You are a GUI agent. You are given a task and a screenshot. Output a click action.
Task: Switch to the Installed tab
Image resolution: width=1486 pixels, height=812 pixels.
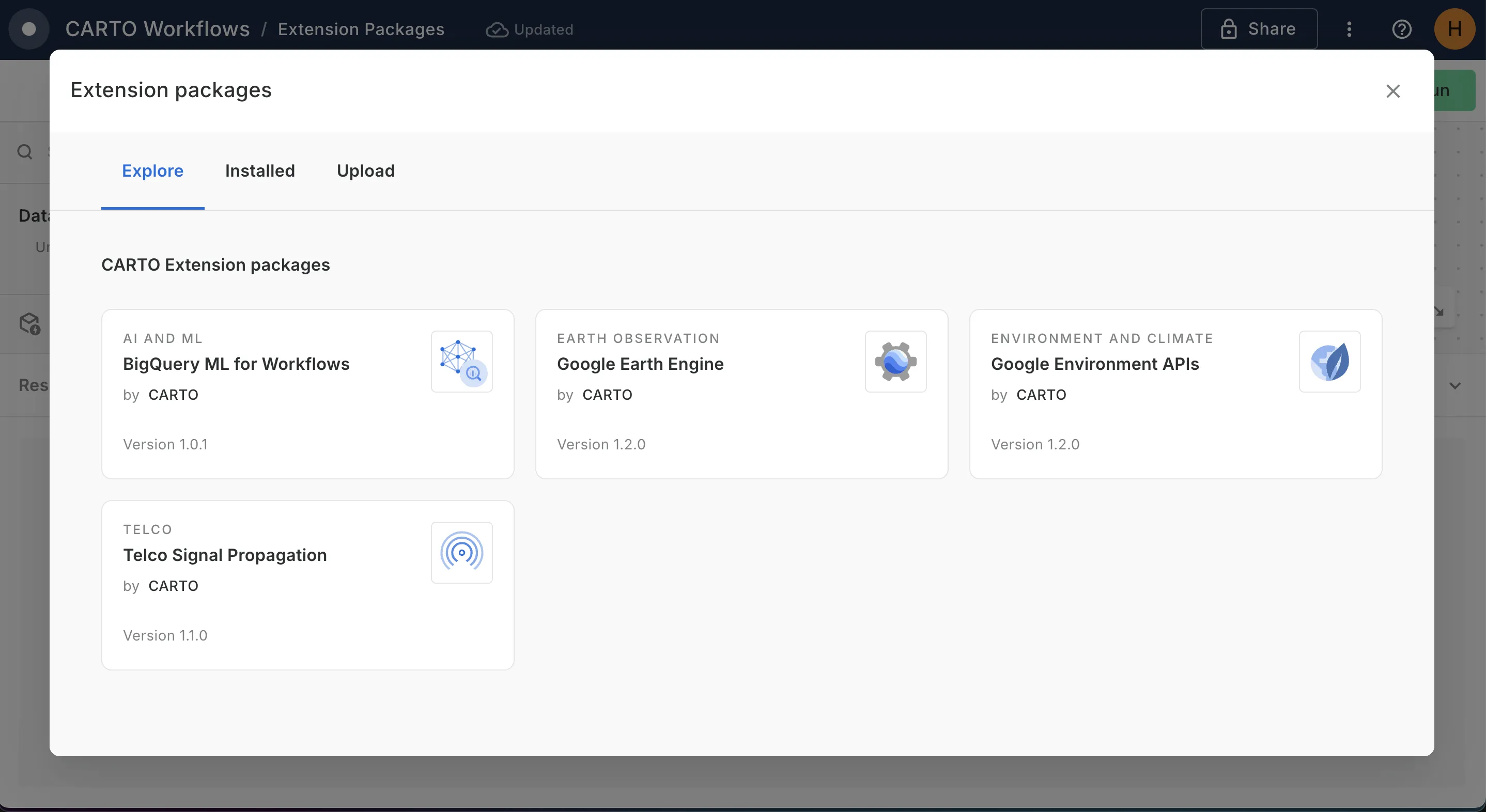point(260,170)
